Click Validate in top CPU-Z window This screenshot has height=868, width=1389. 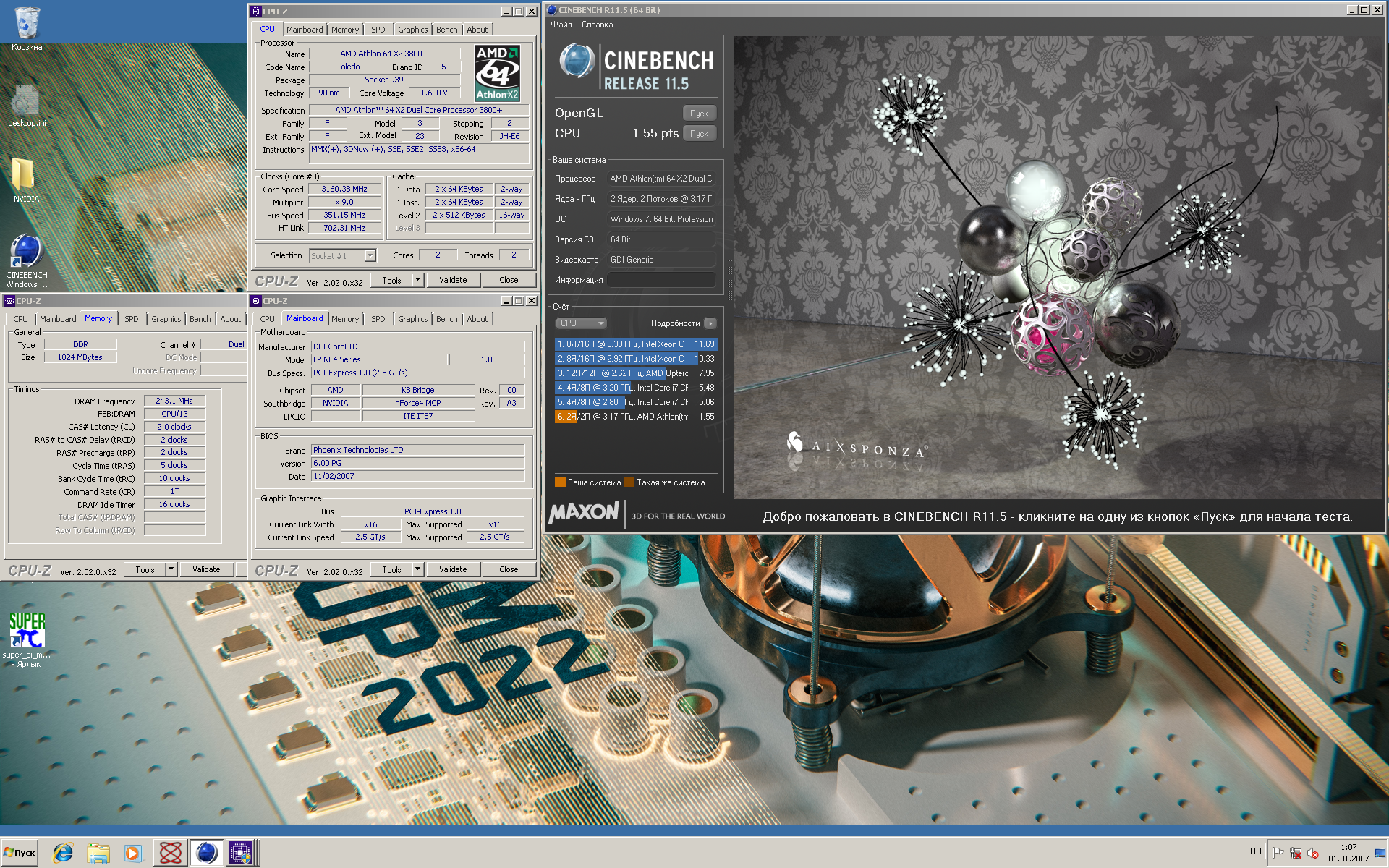[x=453, y=280]
